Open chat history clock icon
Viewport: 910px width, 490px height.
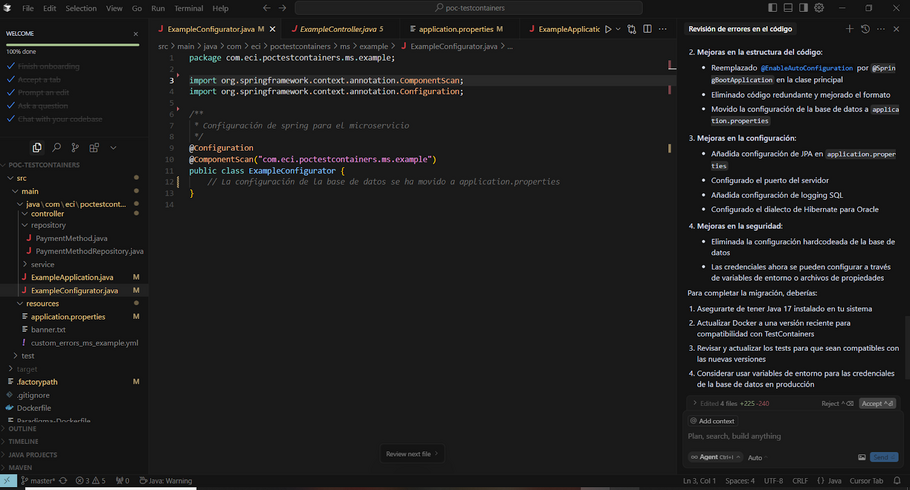tap(865, 29)
